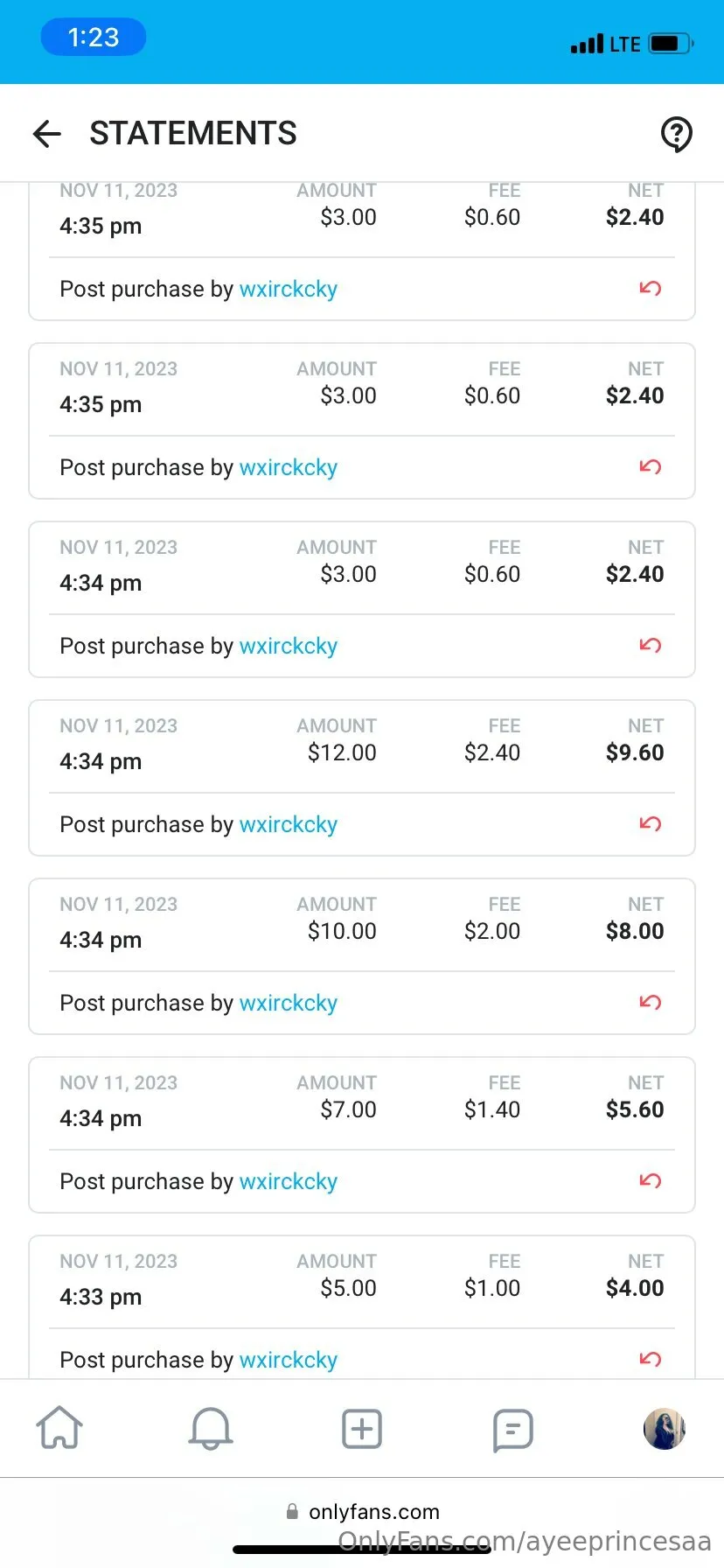Open profile avatar in bottom bar
The width and height of the screenshot is (724, 1568).
click(664, 1429)
